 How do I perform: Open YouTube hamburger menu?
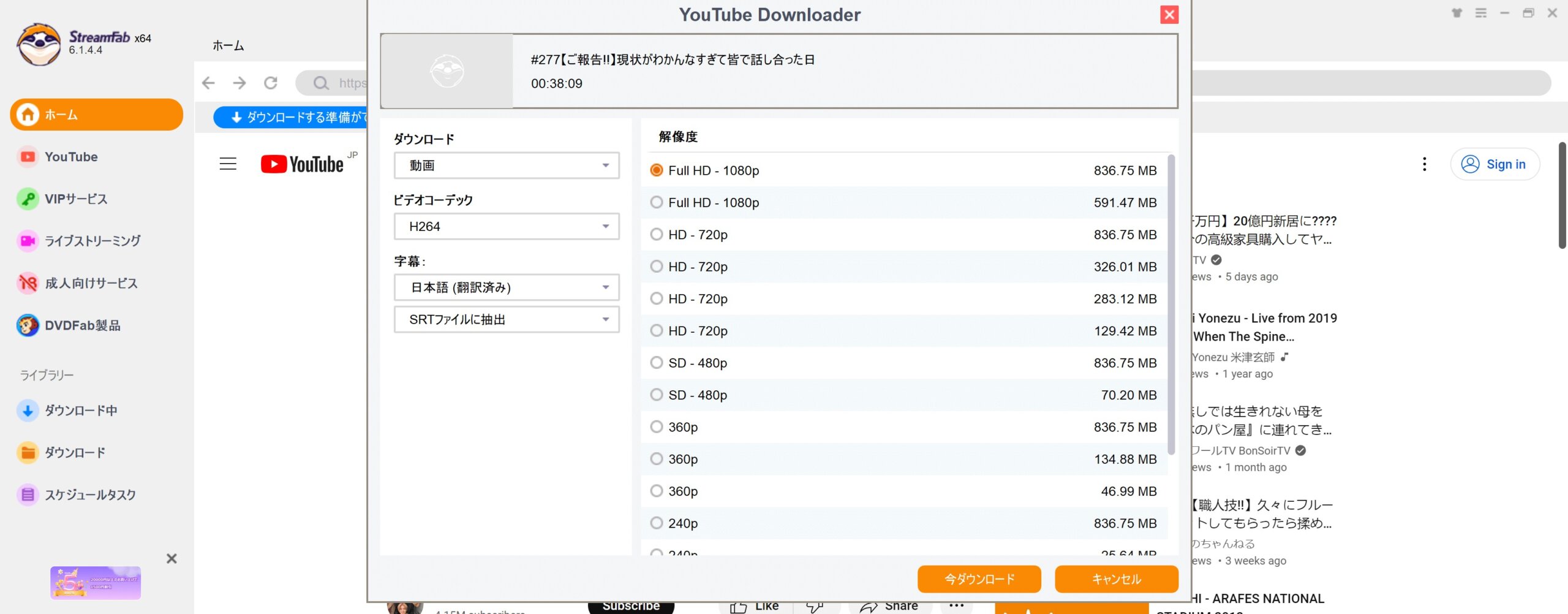coord(228,164)
